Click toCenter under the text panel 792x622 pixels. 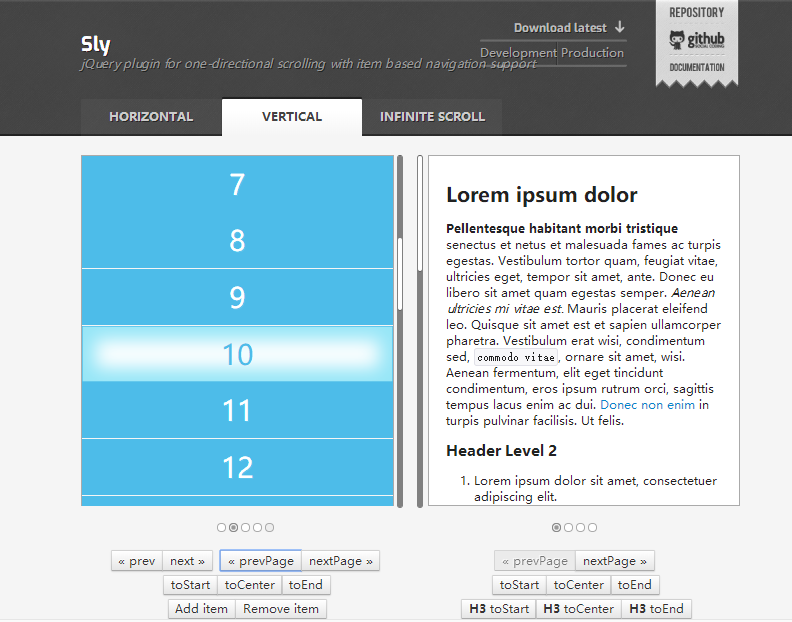[x=579, y=585]
